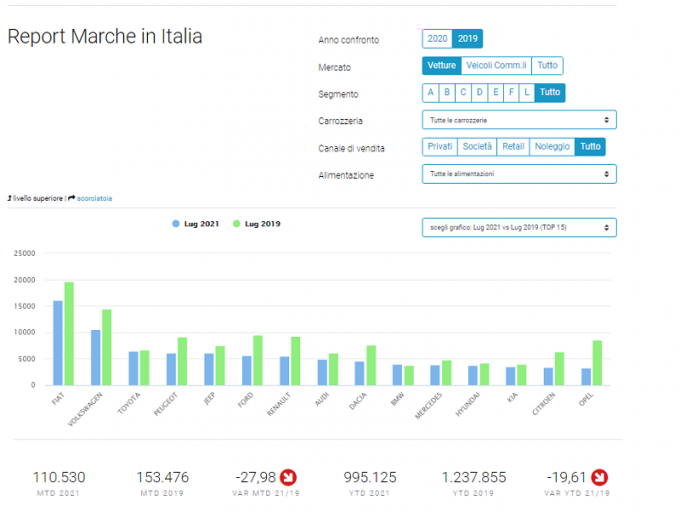Open the scorciatoia shortcut link
Screen dimensions: 680x512
pyautogui.click(x=94, y=199)
